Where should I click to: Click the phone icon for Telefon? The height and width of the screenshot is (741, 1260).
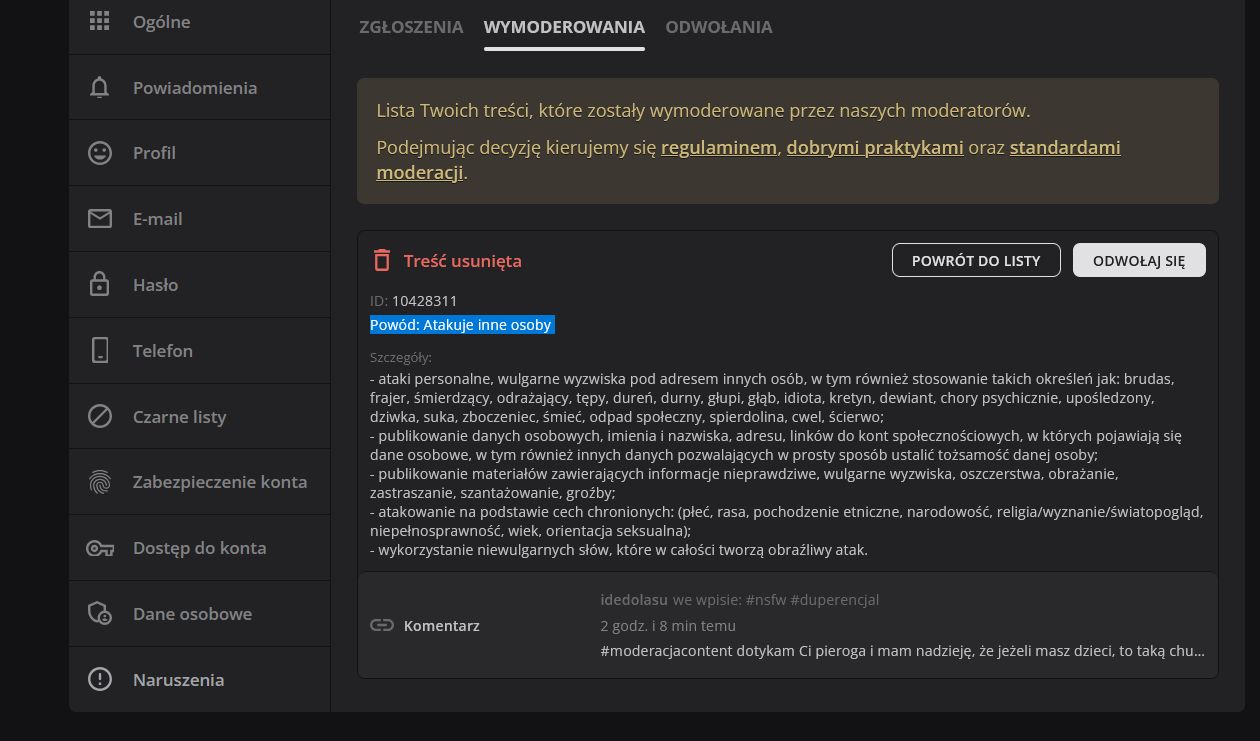[x=99, y=351]
